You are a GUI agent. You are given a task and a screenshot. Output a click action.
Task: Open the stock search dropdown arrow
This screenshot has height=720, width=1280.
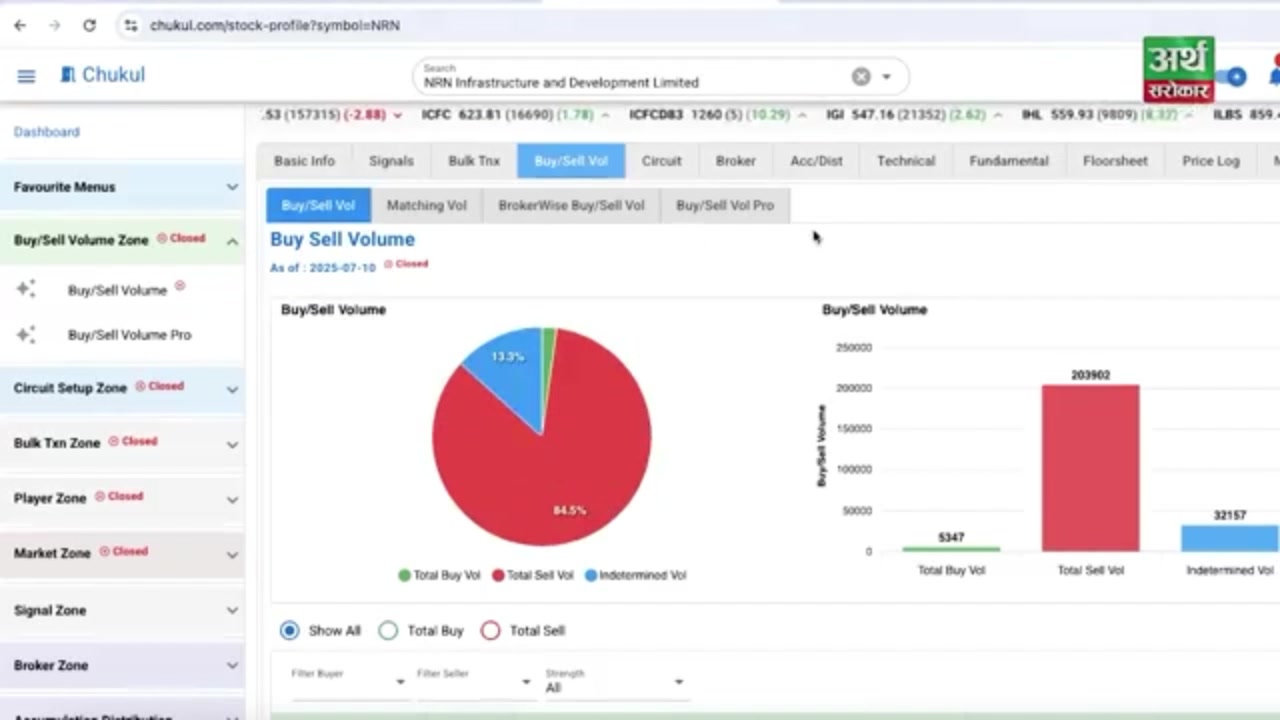[x=886, y=77]
